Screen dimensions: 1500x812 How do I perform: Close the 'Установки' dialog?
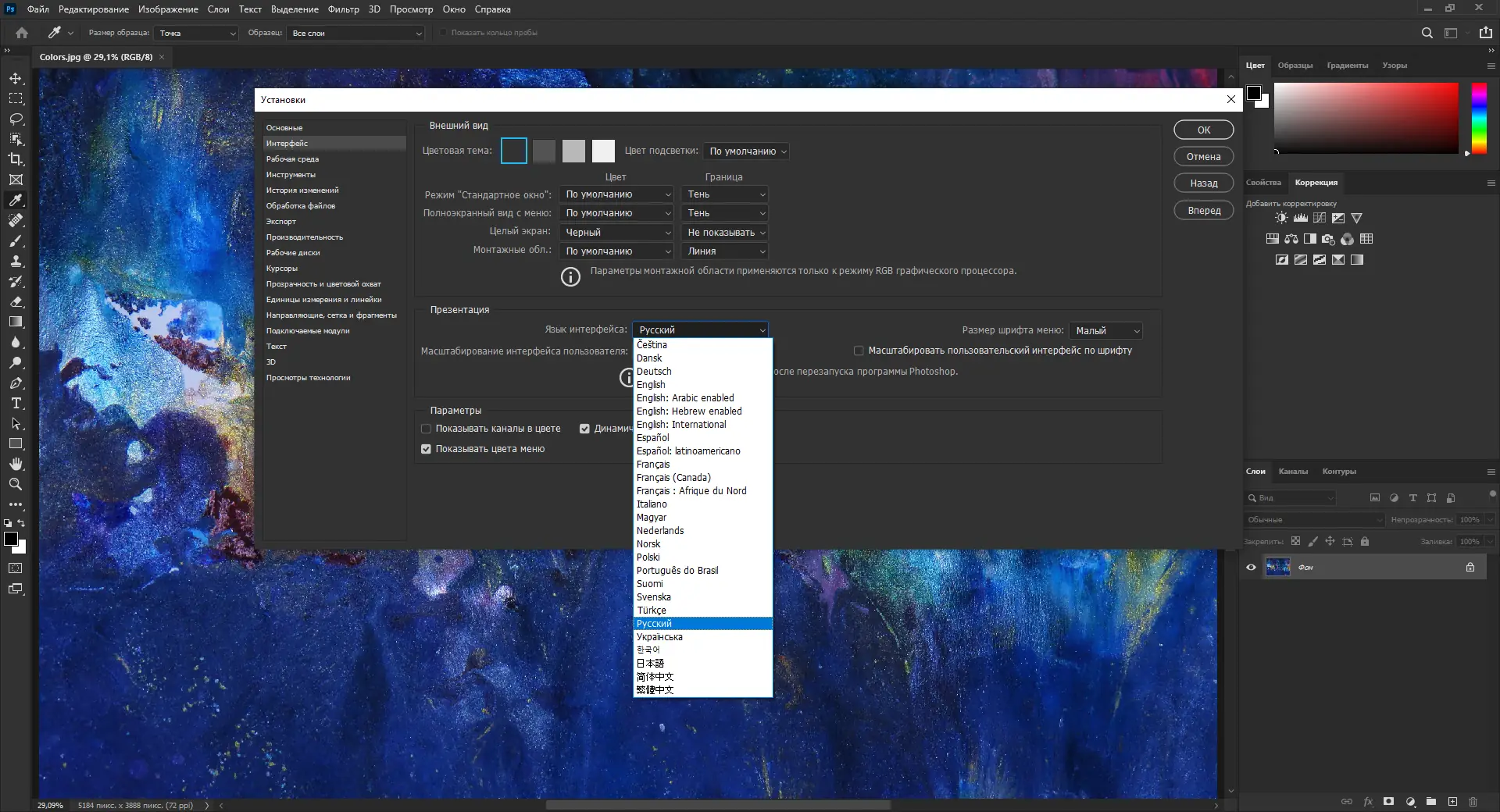coord(1231,100)
